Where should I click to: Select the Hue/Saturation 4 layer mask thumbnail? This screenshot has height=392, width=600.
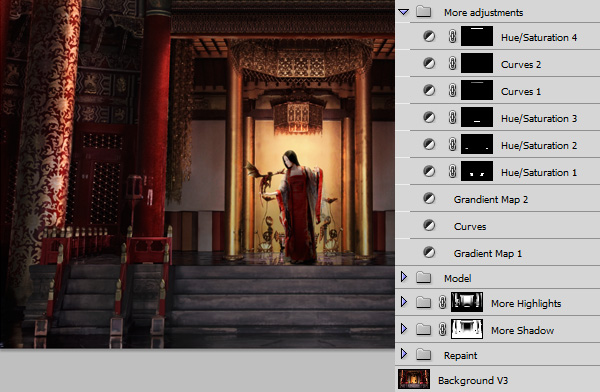point(477,36)
